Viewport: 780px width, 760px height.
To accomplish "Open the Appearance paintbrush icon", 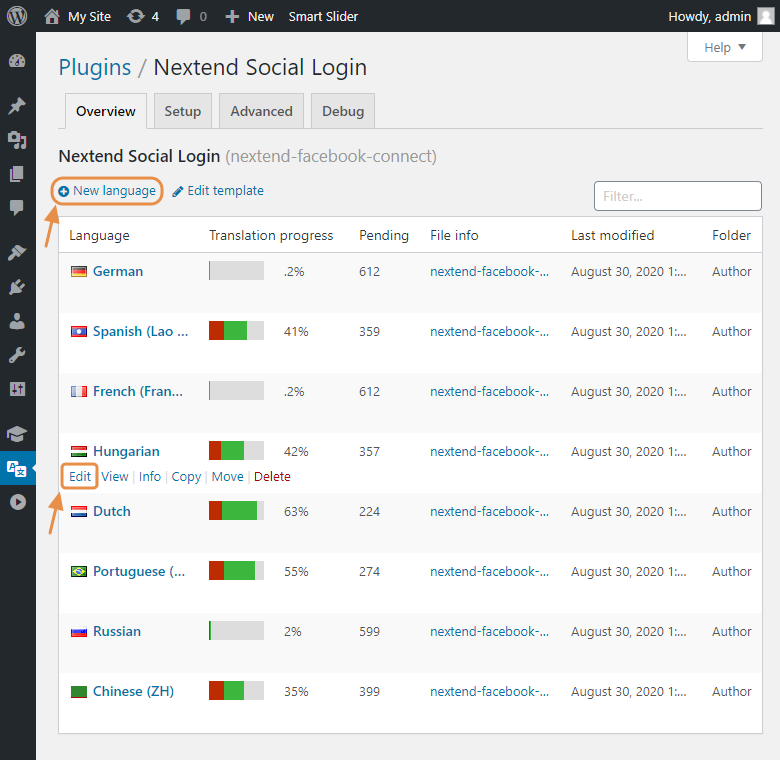I will (x=17, y=254).
